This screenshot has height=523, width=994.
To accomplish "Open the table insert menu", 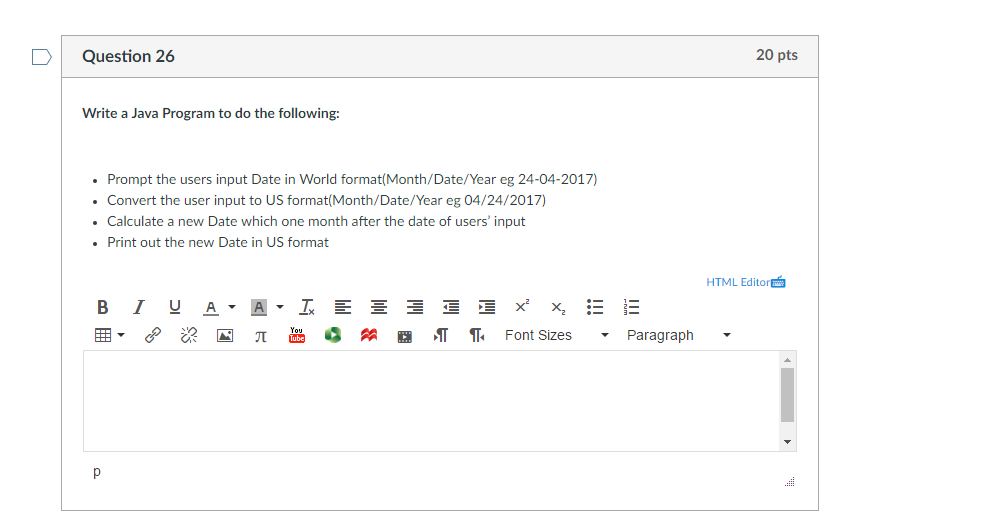I will (x=109, y=335).
